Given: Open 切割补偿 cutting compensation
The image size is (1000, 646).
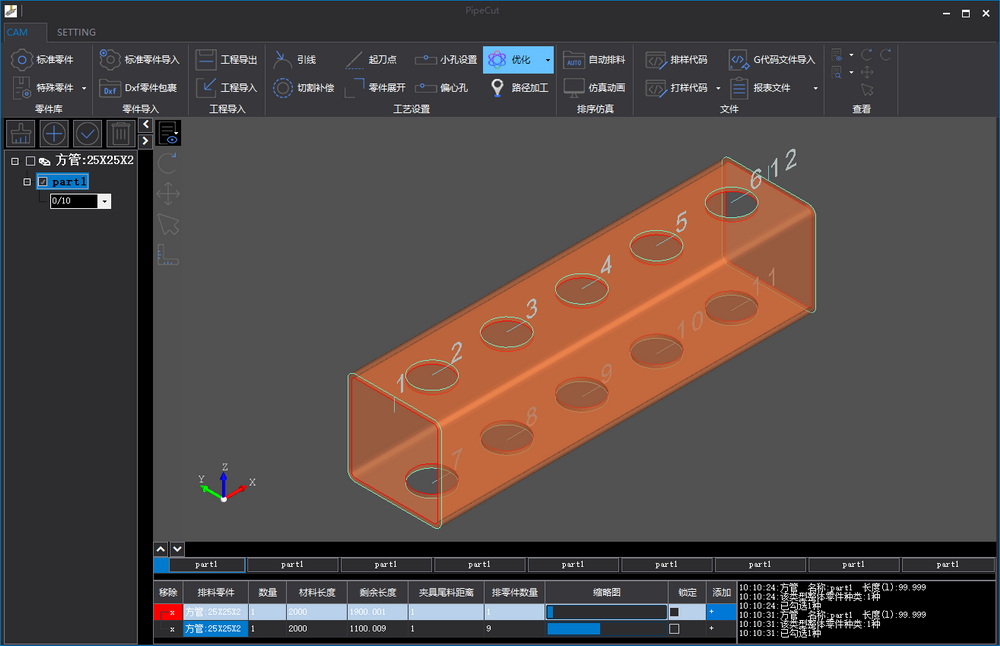Looking at the screenshot, I should point(283,88).
